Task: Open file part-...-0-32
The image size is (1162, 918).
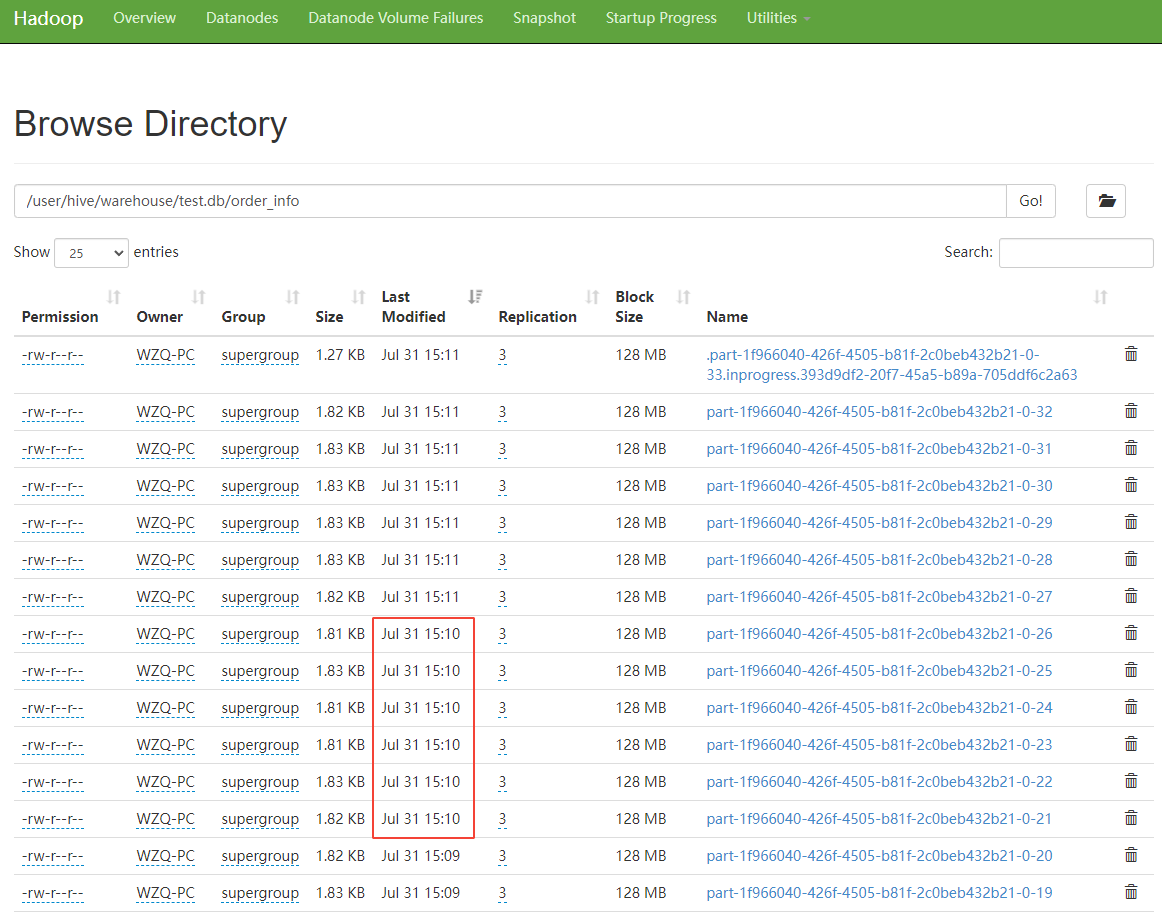Action: [879, 411]
